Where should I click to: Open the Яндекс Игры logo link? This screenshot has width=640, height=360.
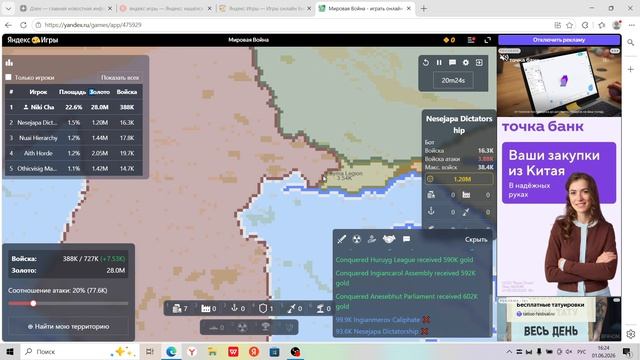(x=33, y=40)
